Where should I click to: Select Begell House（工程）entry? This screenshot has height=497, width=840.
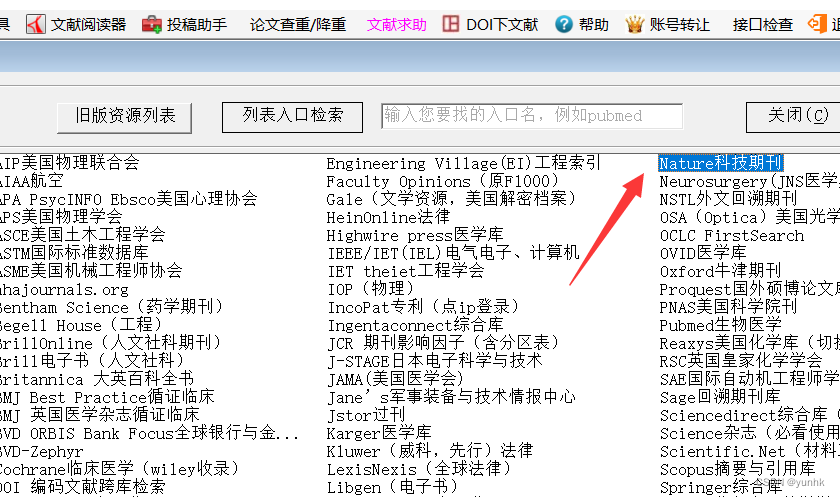(81, 325)
